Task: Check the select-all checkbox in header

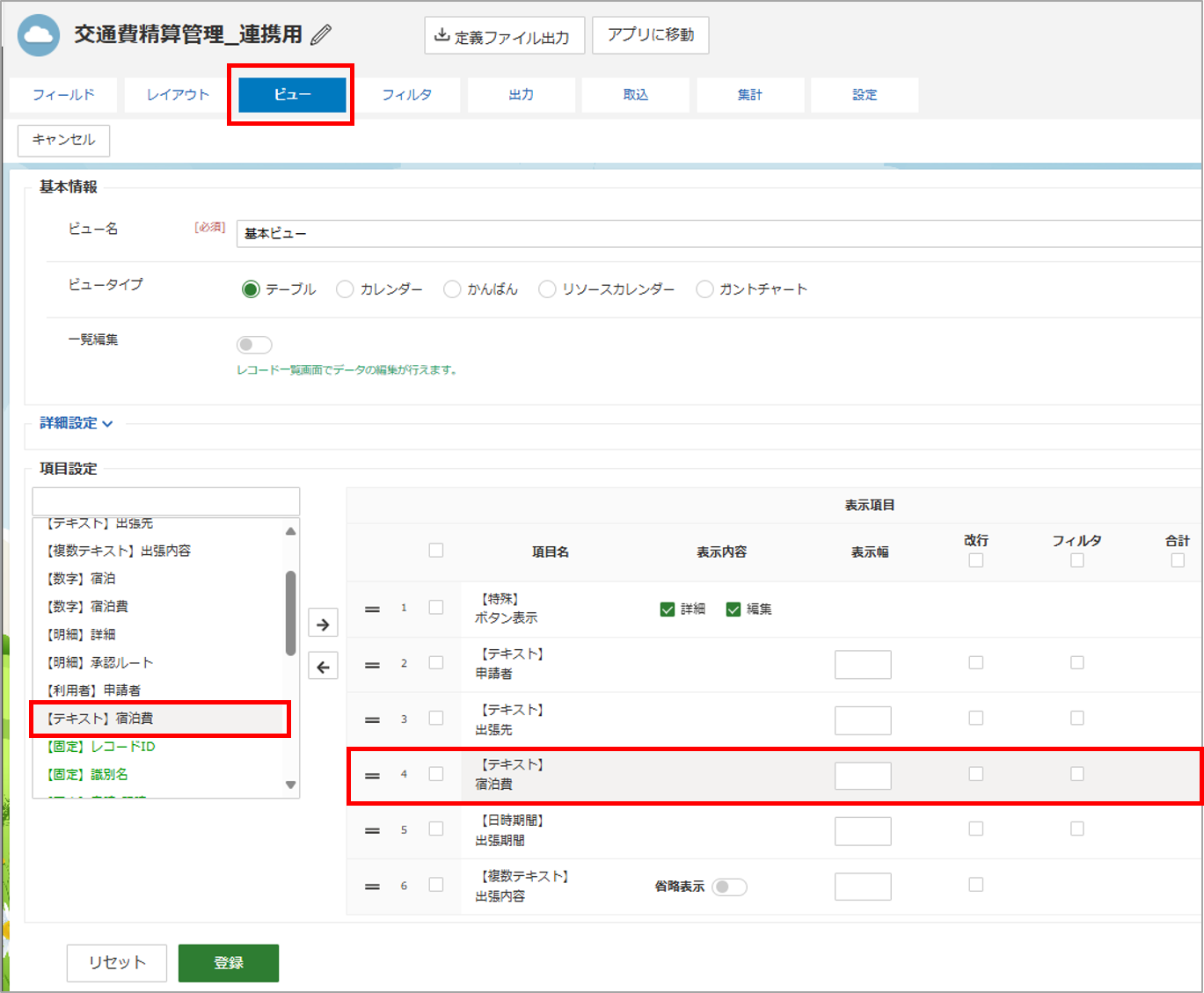Action: (x=436, y=551)
